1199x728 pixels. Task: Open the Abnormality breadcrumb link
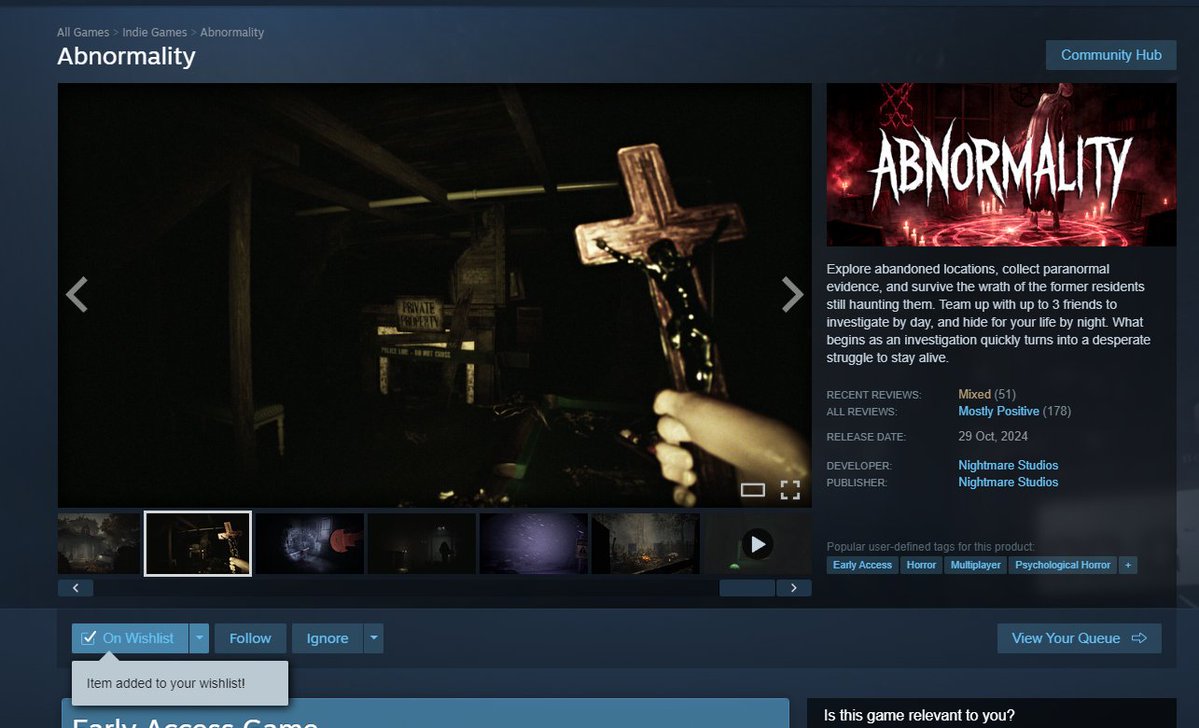coord(232,32)
